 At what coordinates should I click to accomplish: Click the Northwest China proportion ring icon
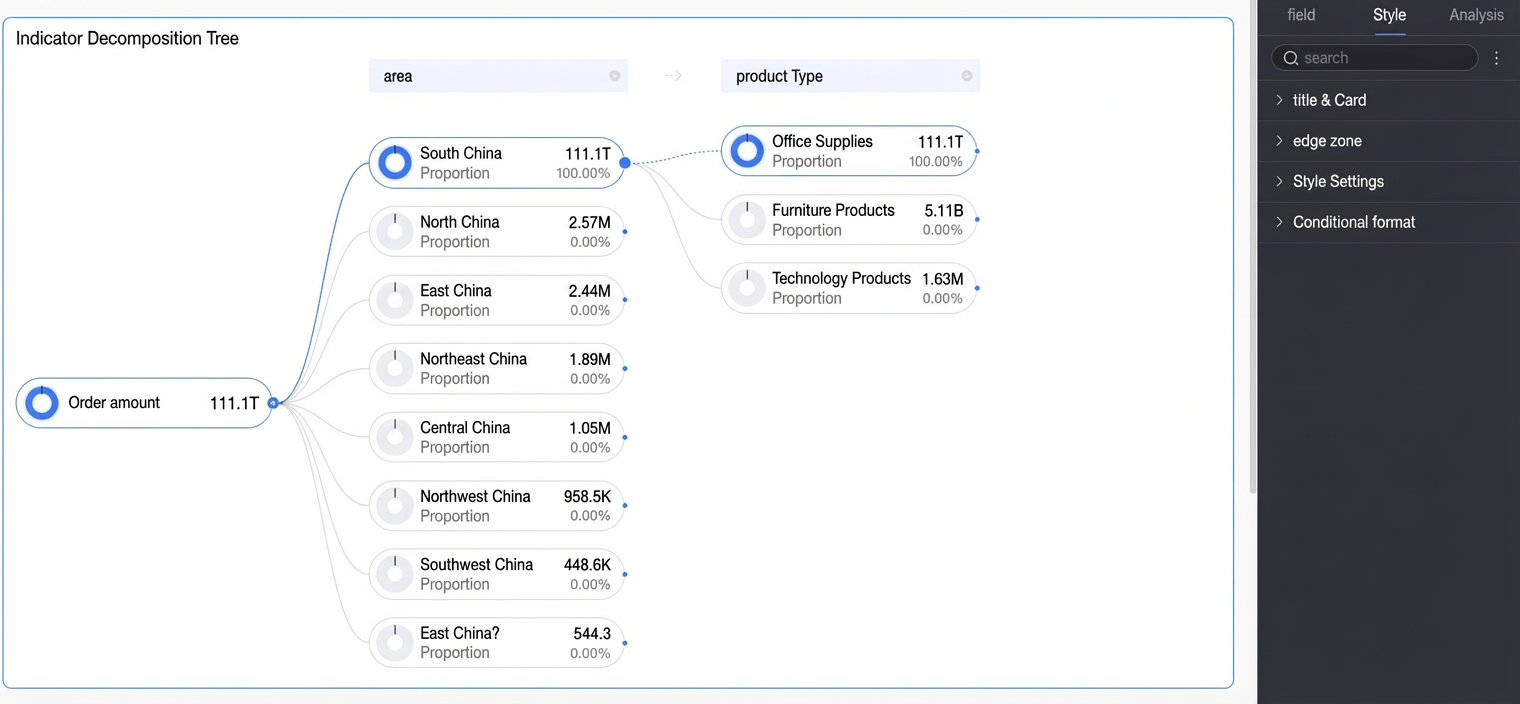coord(395,506)
